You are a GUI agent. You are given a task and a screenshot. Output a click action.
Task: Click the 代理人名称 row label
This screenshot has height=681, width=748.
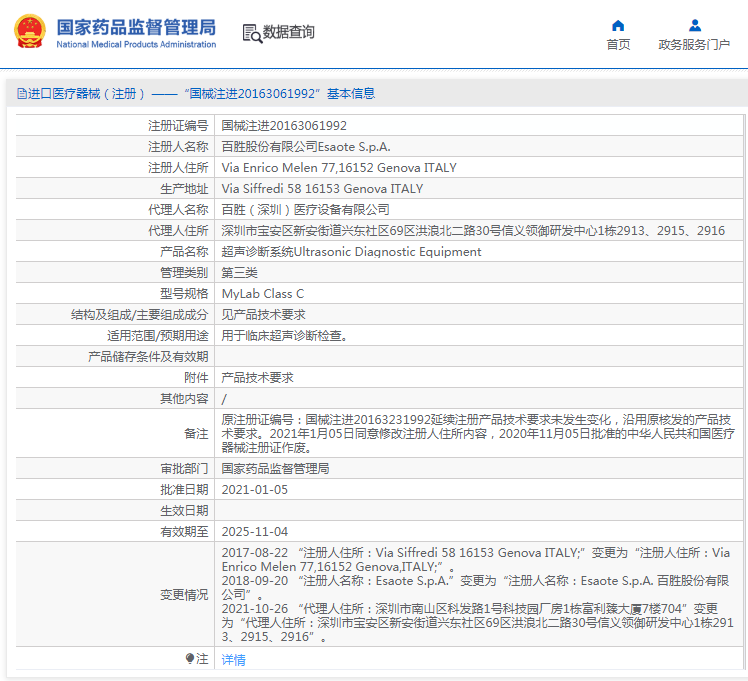(178, 210)
